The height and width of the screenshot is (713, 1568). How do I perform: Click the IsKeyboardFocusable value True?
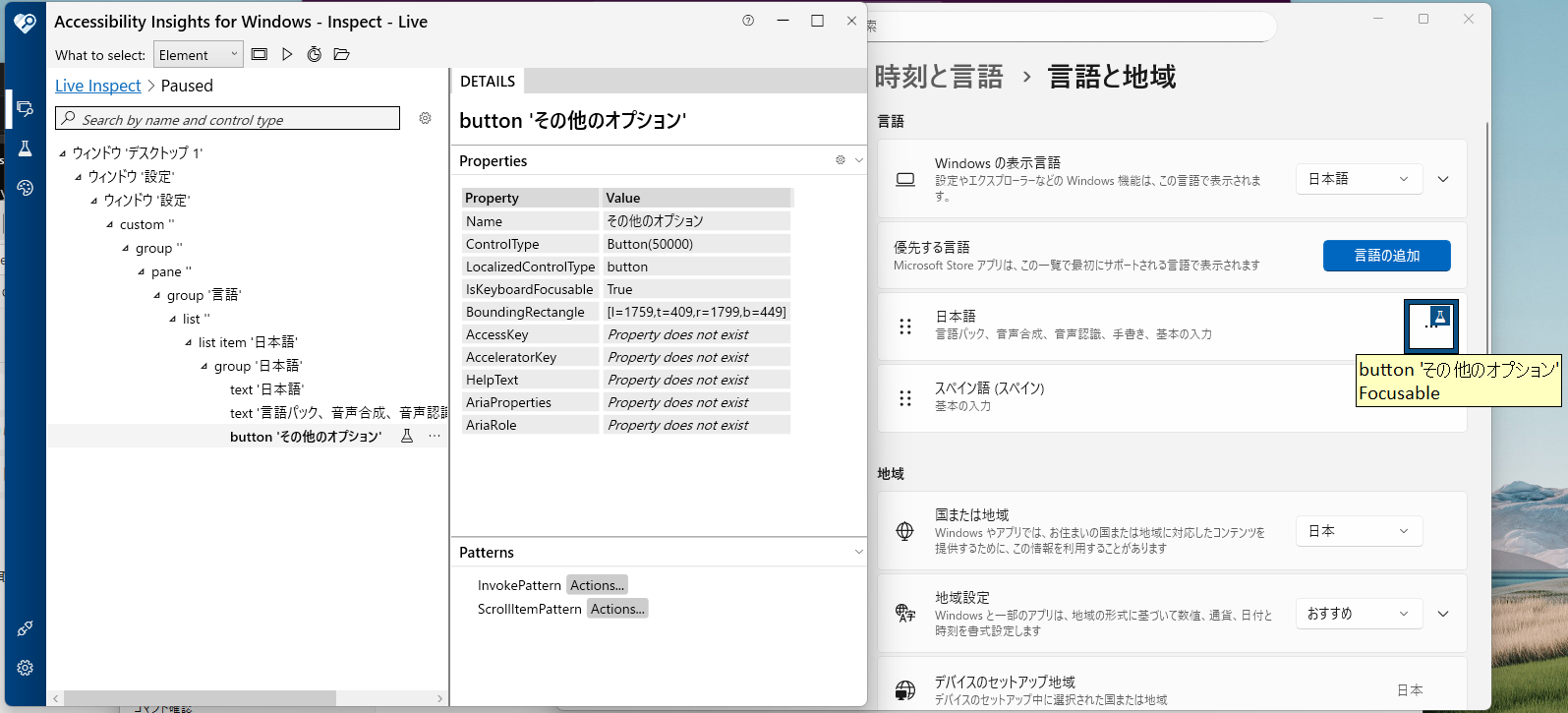(x=696, y=289)
